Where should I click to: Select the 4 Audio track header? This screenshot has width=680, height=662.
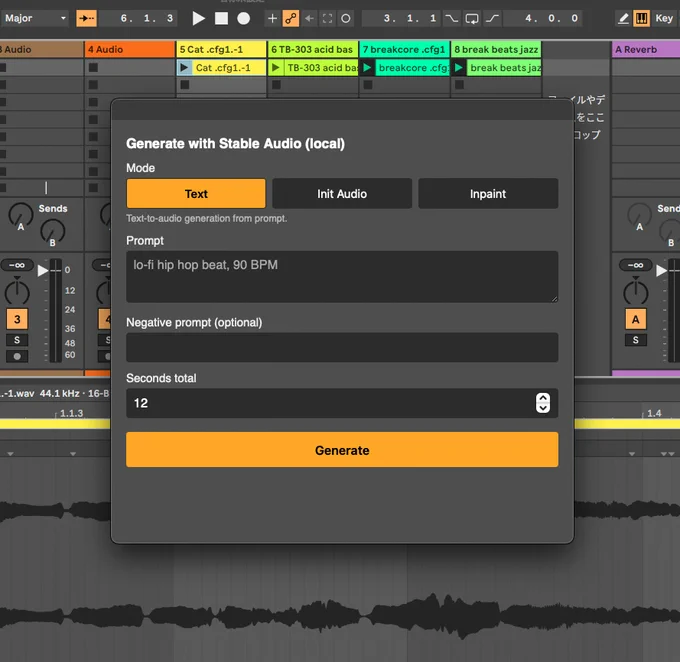[129, 49]
